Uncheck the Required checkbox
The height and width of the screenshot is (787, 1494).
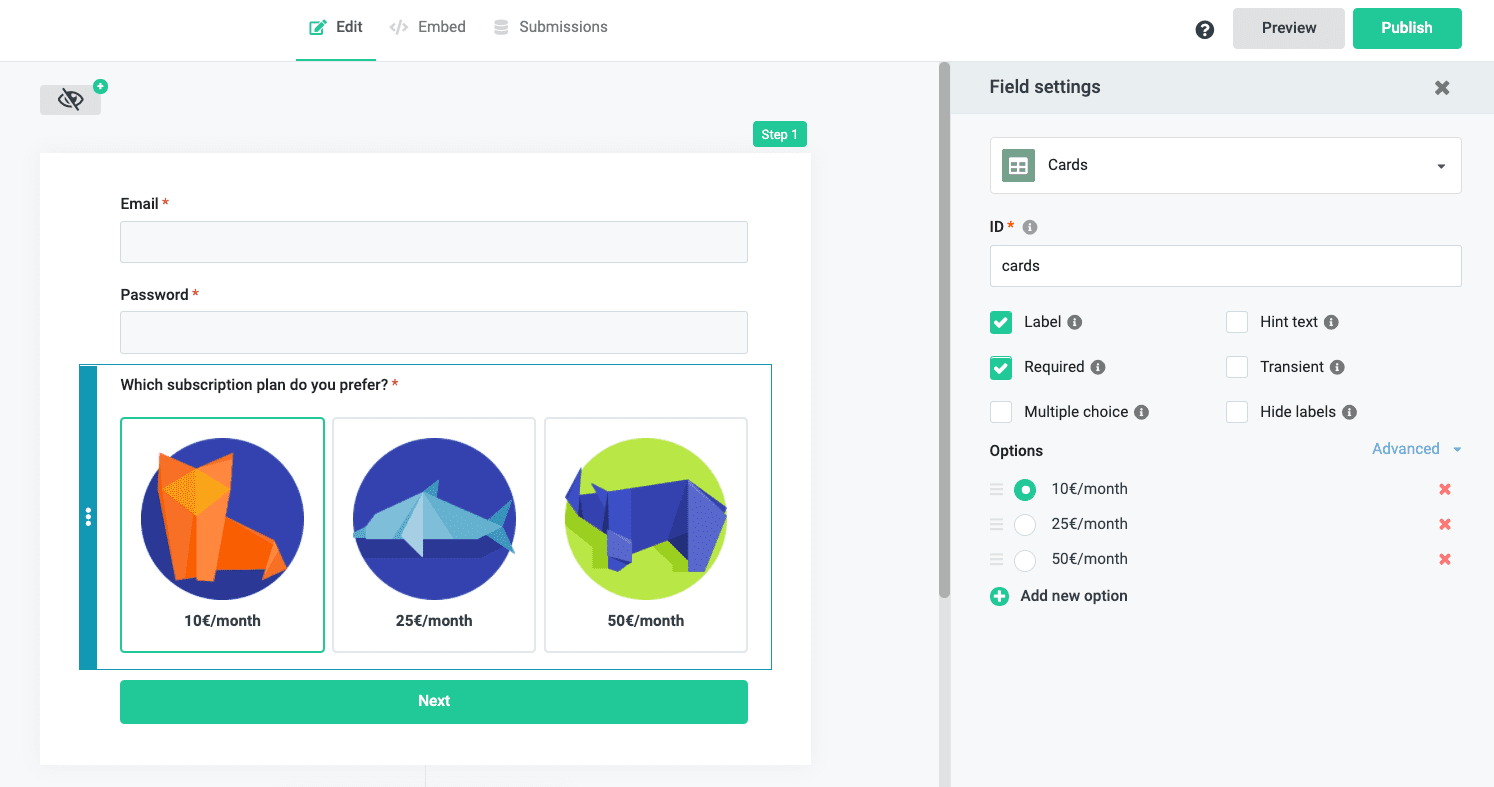[x=1001, y=367]
